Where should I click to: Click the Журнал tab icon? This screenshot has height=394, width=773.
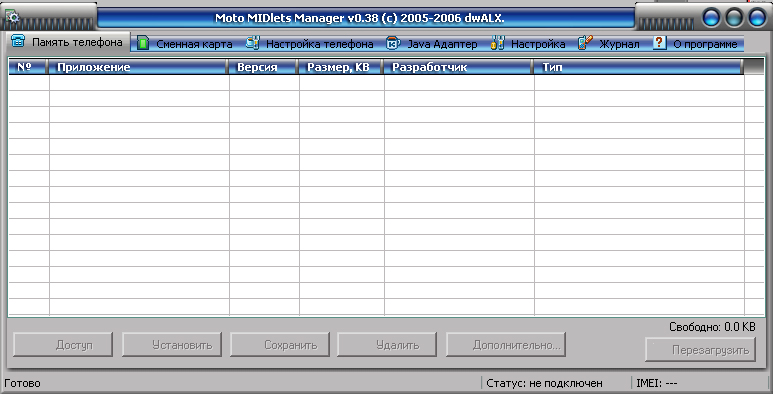point(585,43)
